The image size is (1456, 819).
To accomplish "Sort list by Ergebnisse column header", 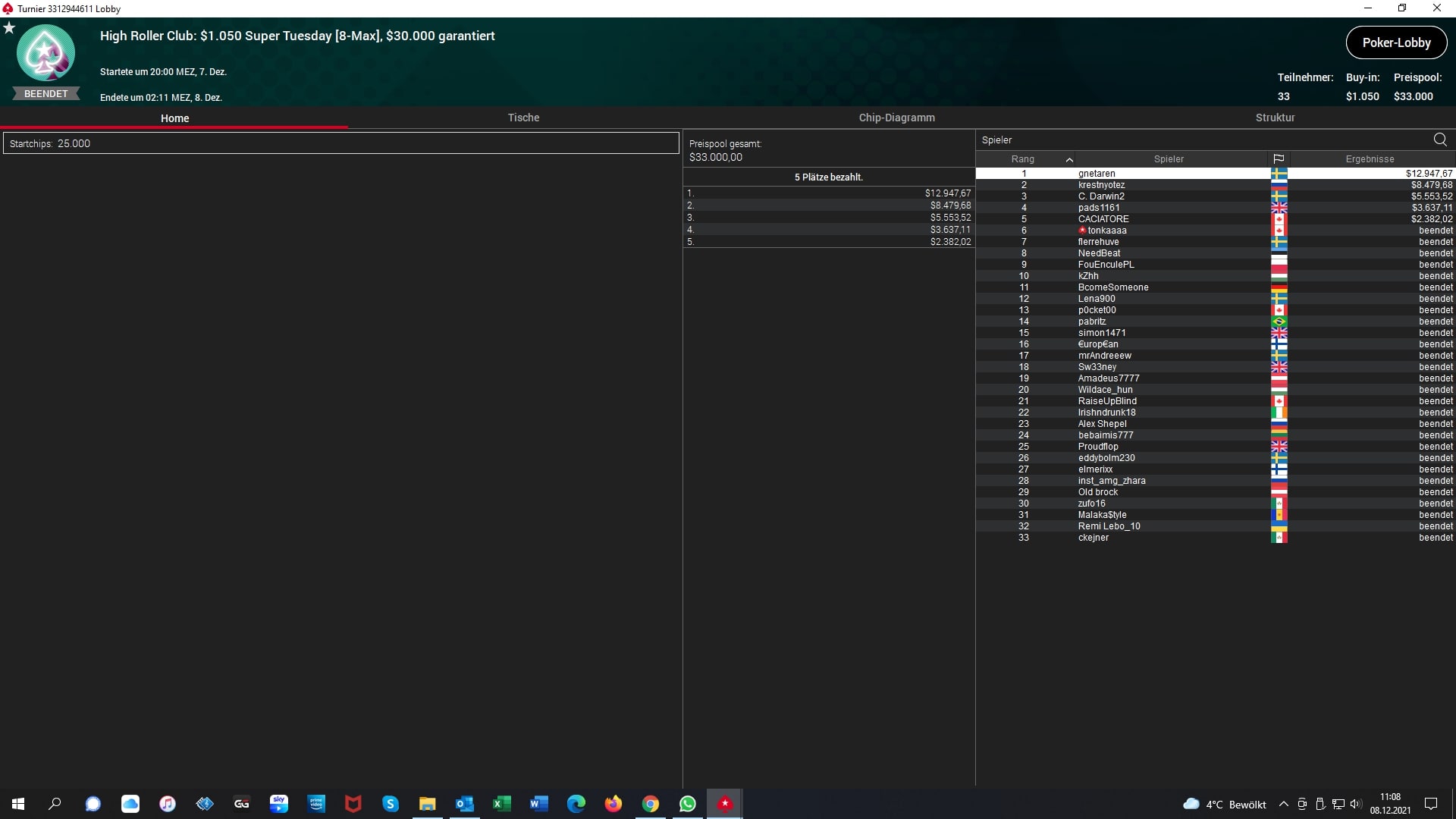I will pyautogui.click(x=1370, y=159).
